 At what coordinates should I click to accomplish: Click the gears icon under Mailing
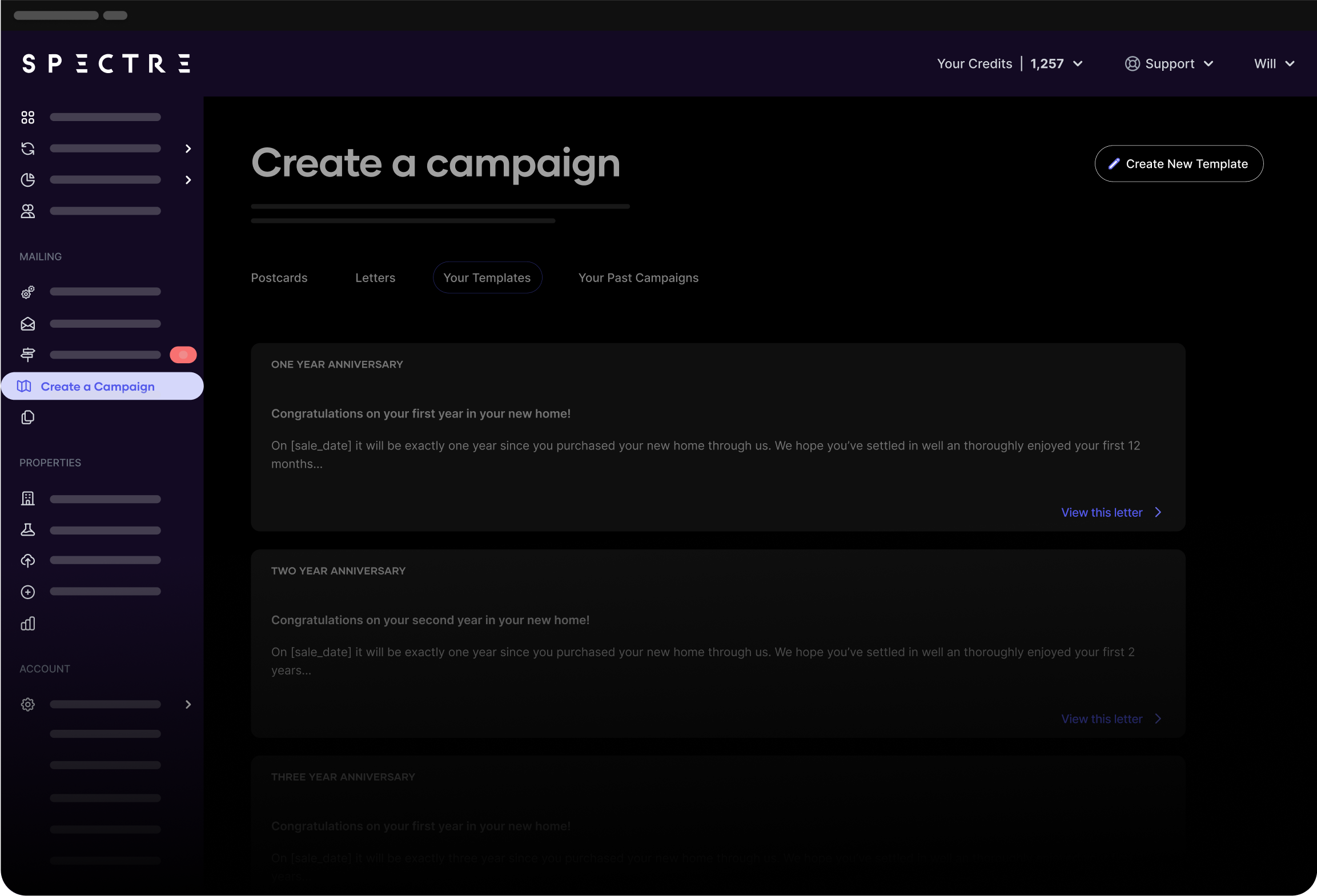coord(27,292)
